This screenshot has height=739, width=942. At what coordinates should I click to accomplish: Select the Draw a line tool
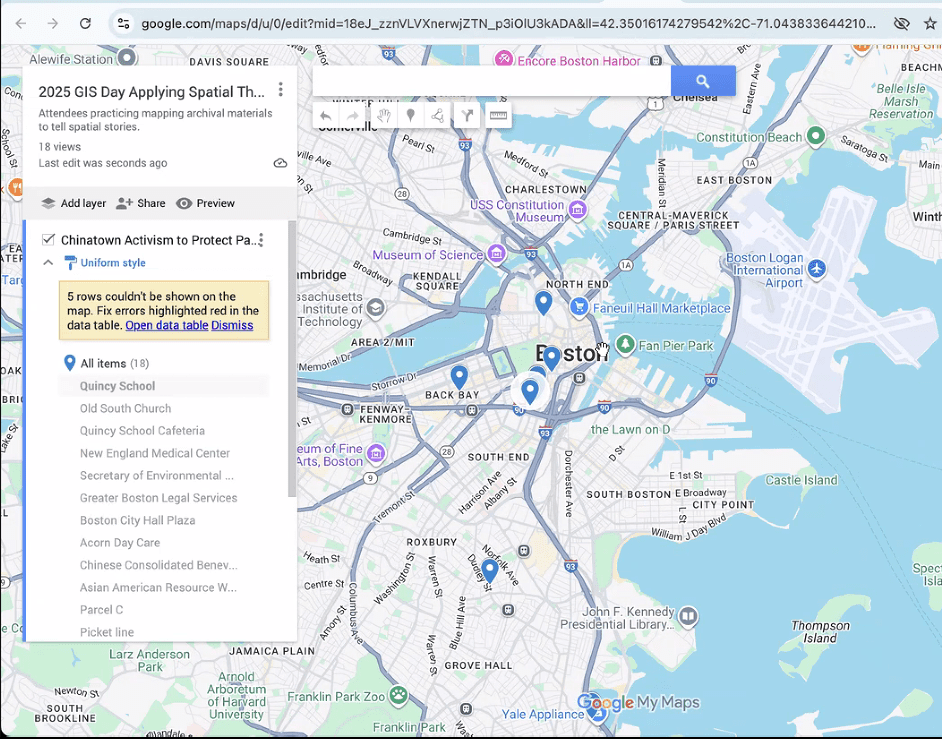coord(437,115)
